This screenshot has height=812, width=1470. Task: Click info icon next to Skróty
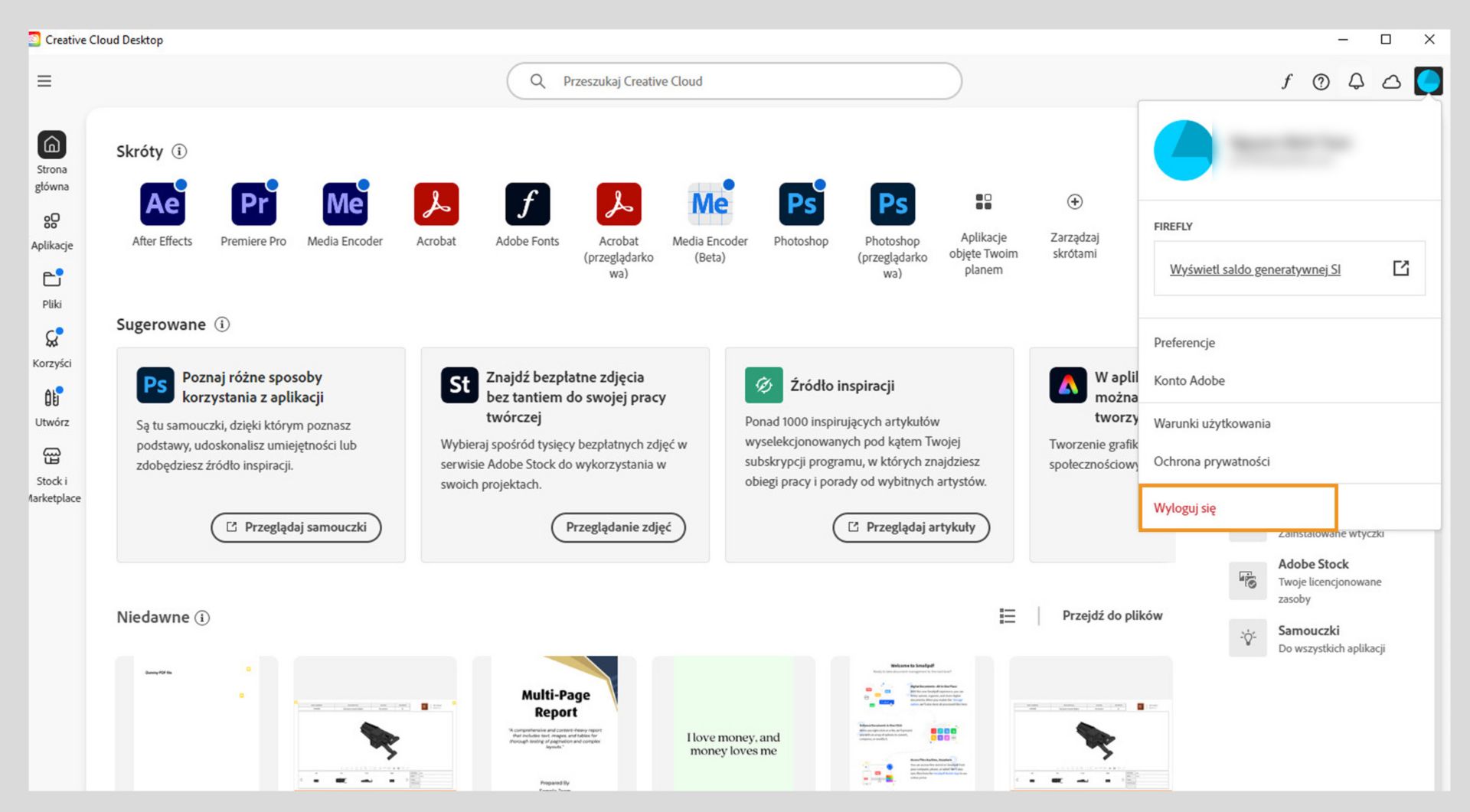click(179, 152)
